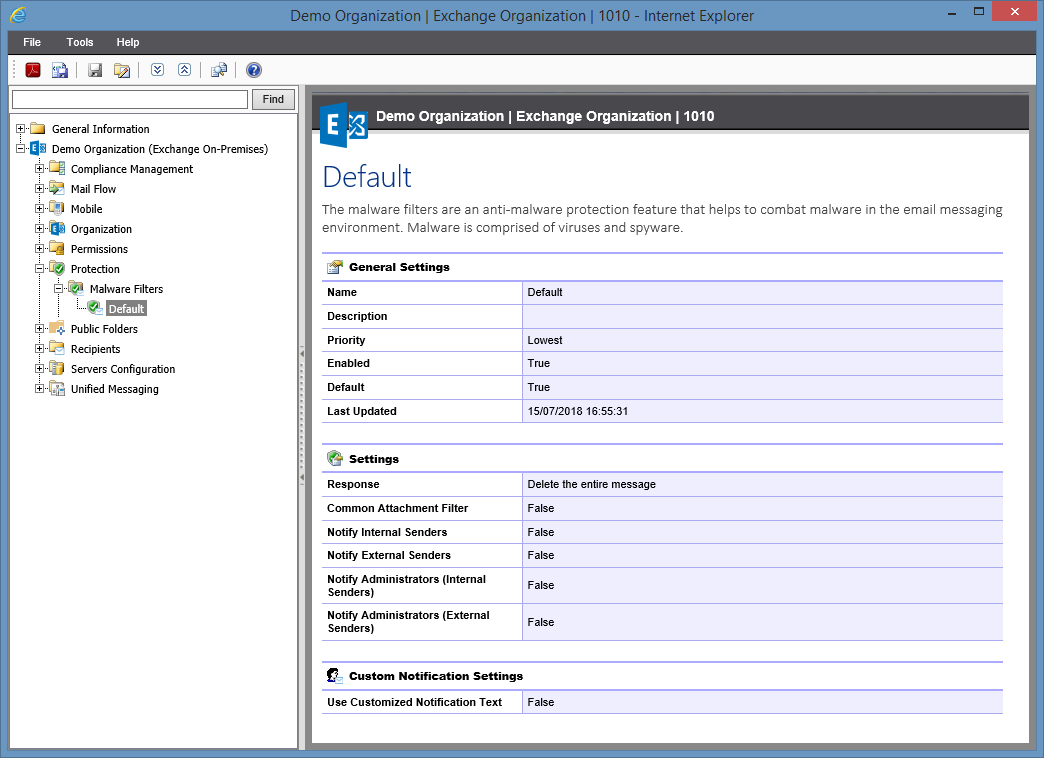Collapse the Protection node
This screenshot has height=758, width=1044.
click(39, 268)
